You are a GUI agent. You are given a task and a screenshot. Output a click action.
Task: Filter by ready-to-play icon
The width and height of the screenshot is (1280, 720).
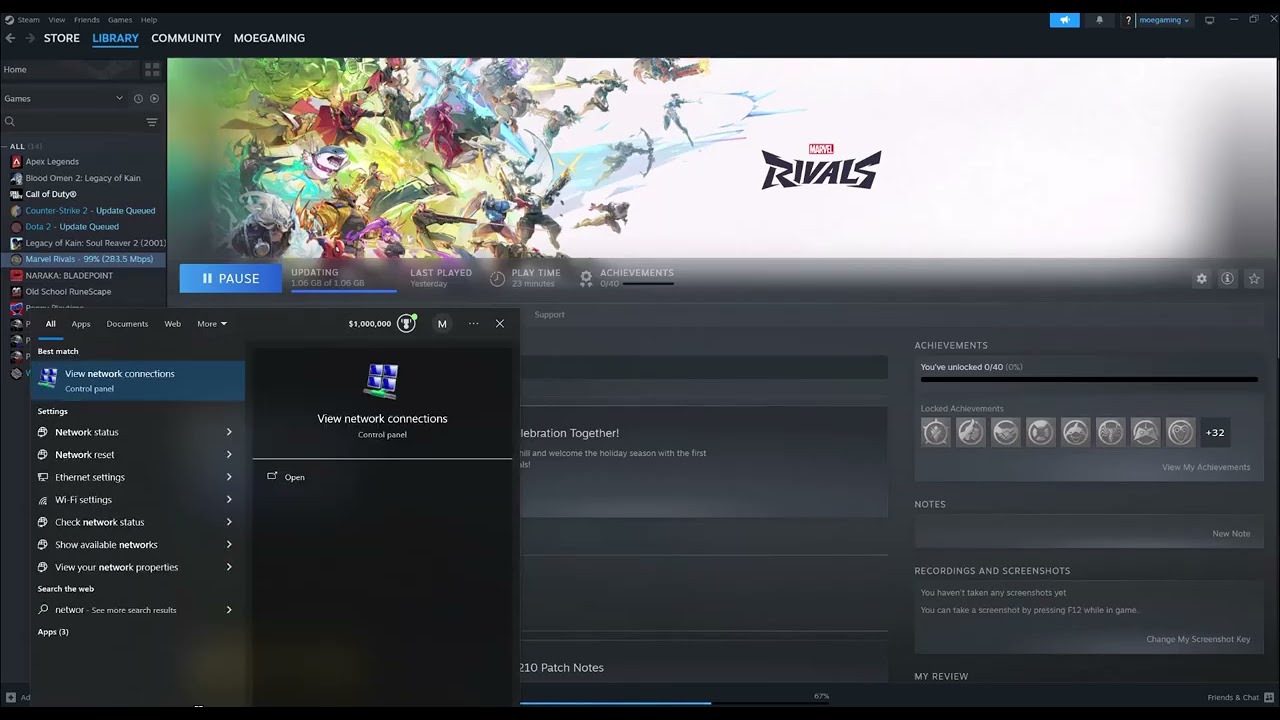point(154,99)
